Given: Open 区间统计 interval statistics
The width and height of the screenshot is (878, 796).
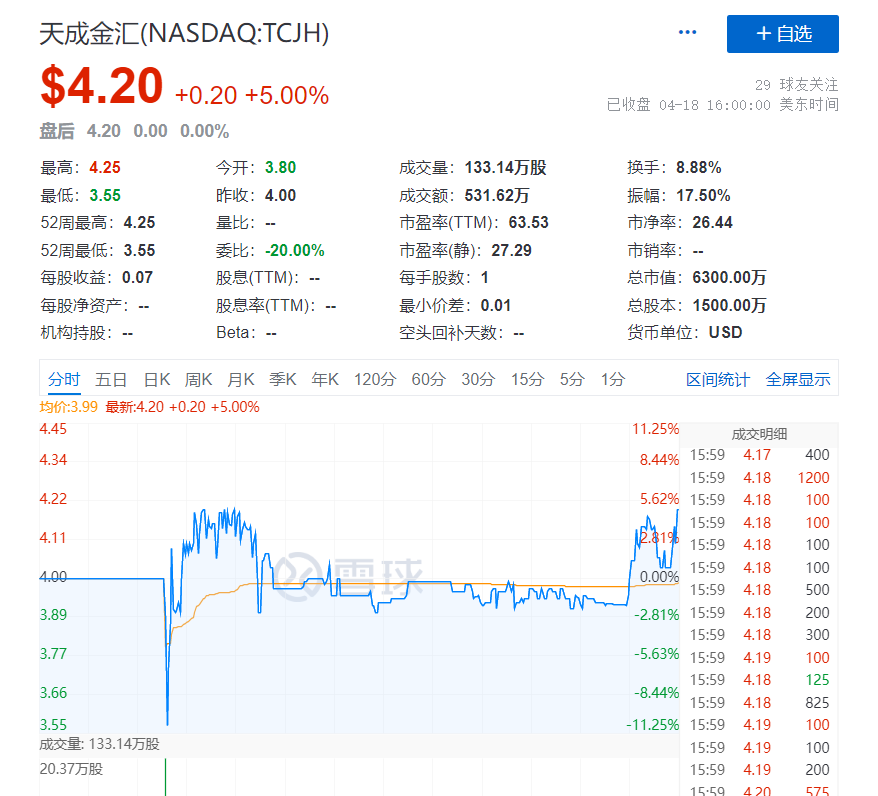Looking at the screenshot, I should click(x=717, y=380).
